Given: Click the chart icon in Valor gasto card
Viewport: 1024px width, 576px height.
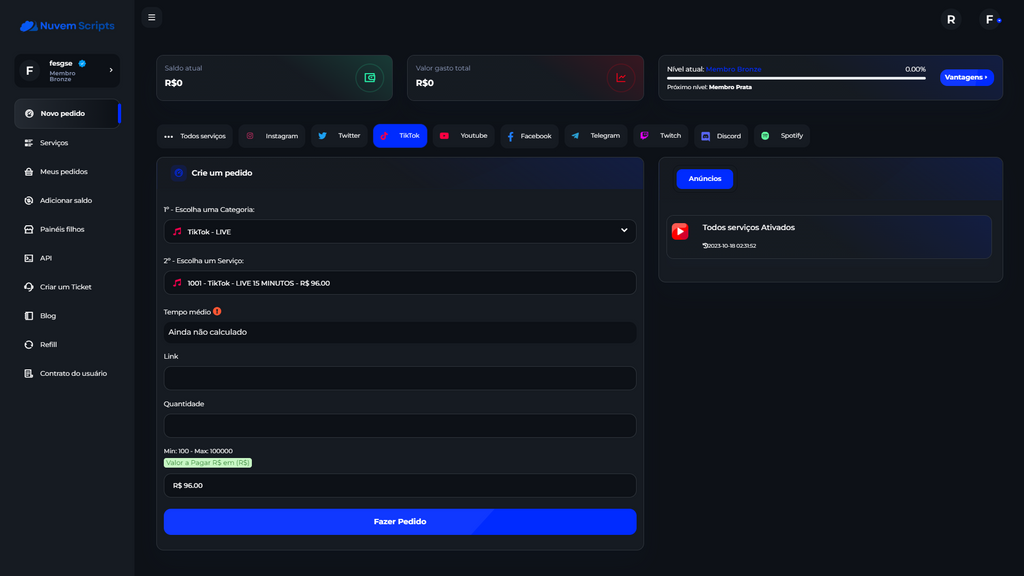Looking at the screenshot, I should point(621,78).
